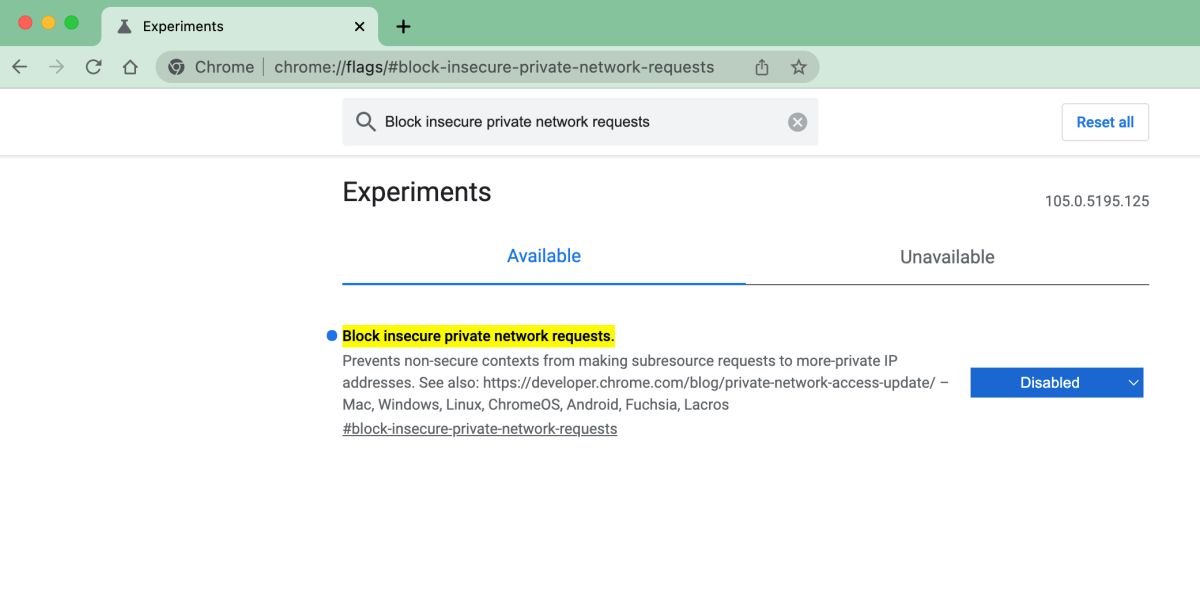1200x605 pixels.
Task: Open a new tab with plus button
Action: [x=403, y=26]
